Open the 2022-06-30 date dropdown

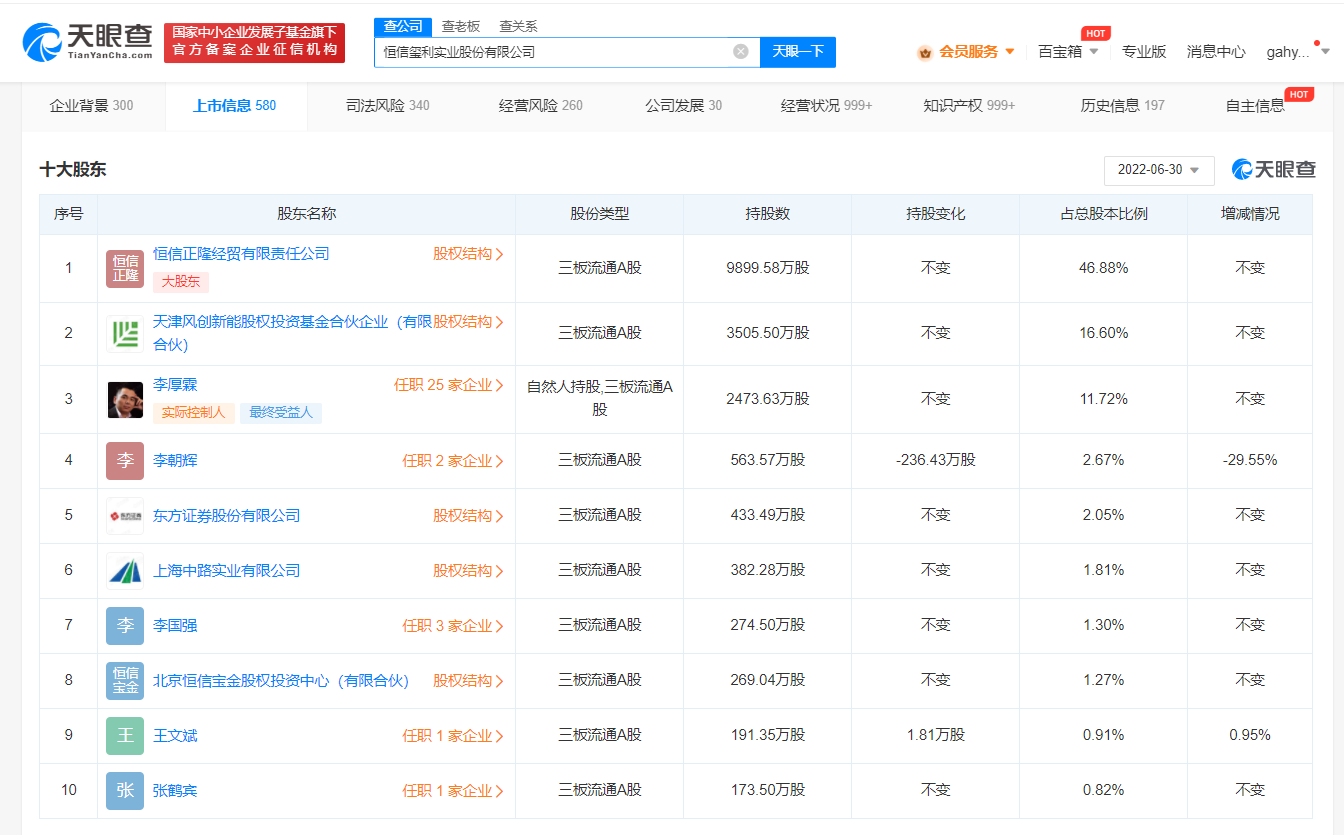pyautogui.click(x=1158, y=170)
